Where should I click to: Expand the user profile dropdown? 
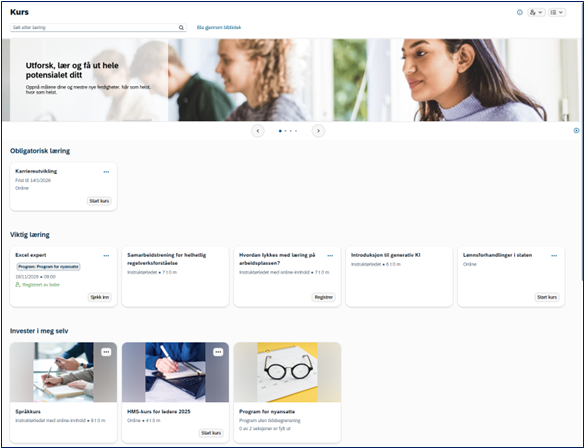[x=536, y=12]
